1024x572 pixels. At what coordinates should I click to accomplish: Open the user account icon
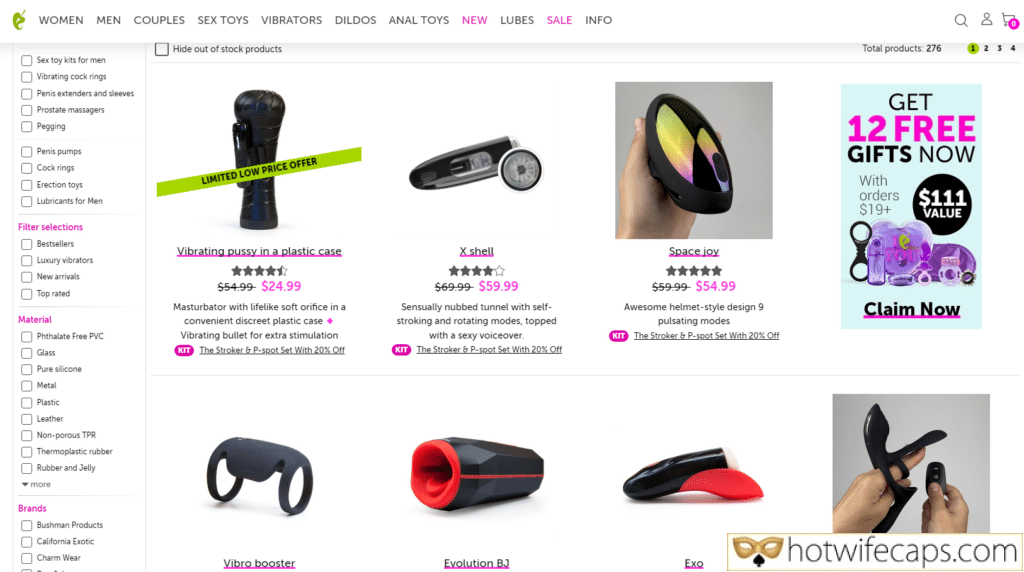point(986,20)
